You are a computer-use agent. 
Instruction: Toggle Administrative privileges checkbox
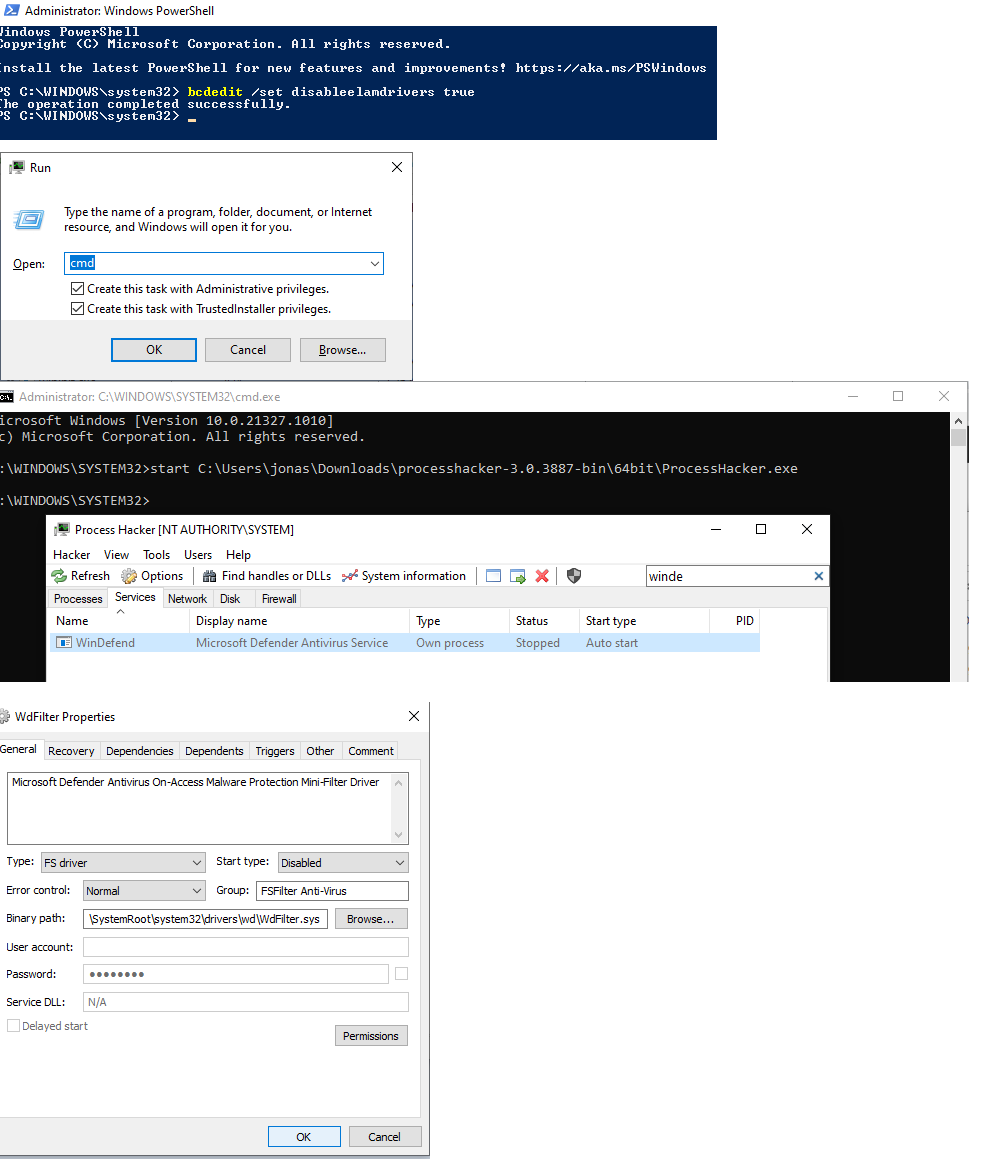point(77,289)
